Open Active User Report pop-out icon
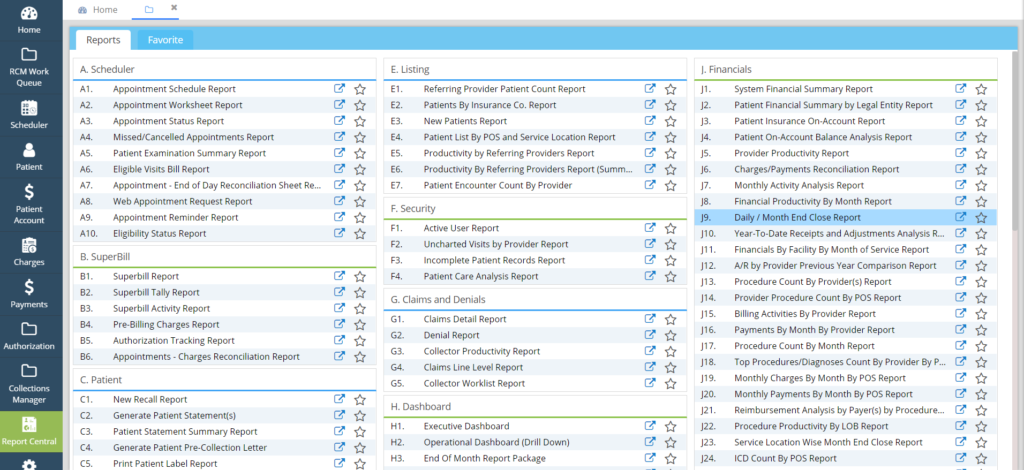The height and width of the screenshot is (470, 1024). tap(650, 228)
